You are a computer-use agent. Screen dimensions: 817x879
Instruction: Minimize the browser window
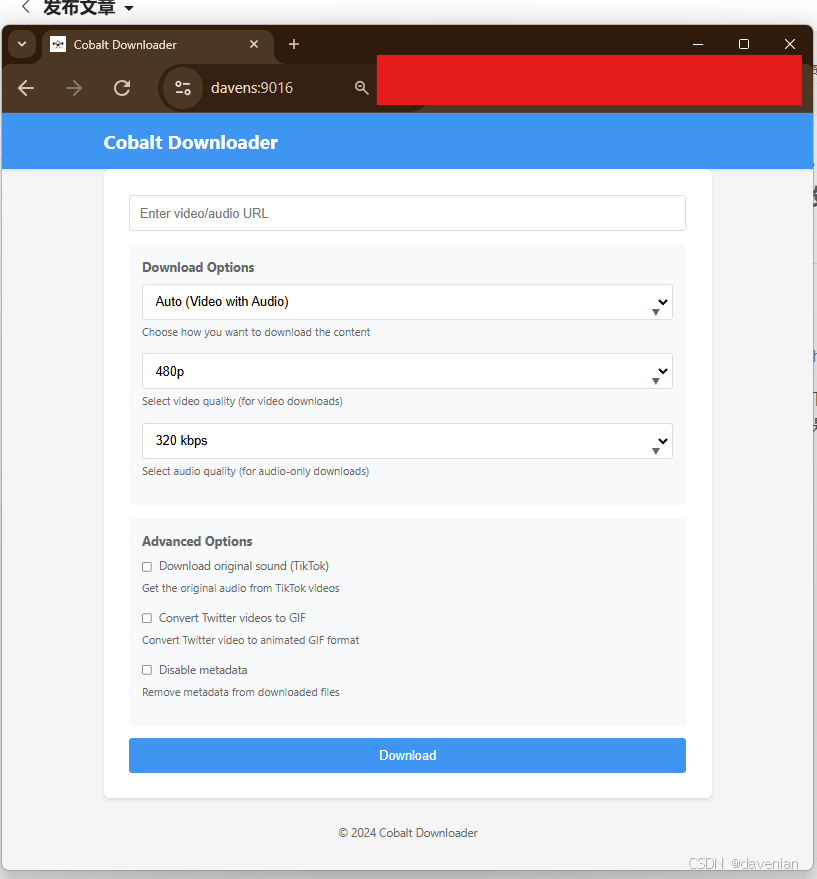[698, 44]
